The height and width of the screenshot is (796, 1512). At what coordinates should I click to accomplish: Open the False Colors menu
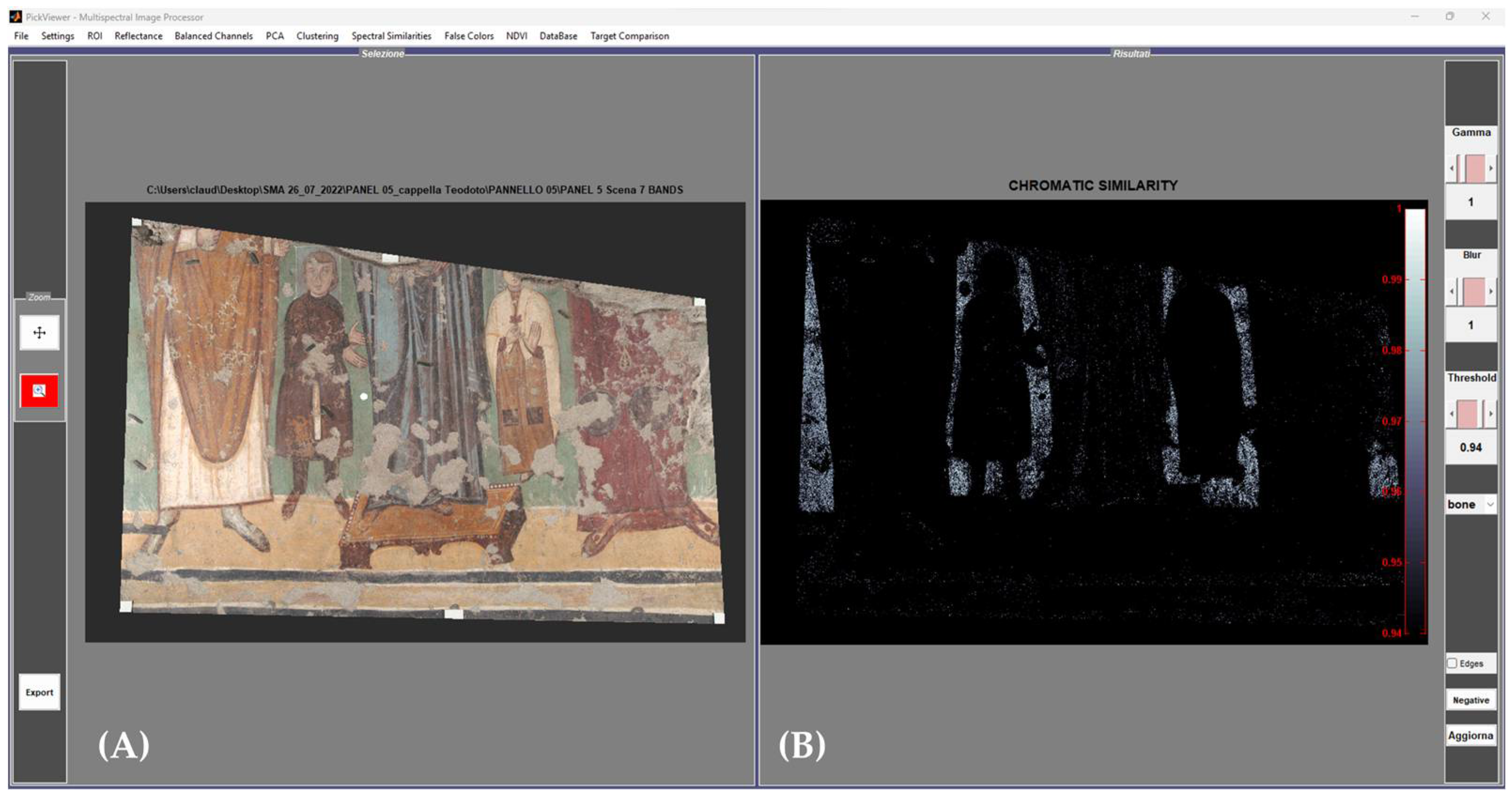pos(469,36)
